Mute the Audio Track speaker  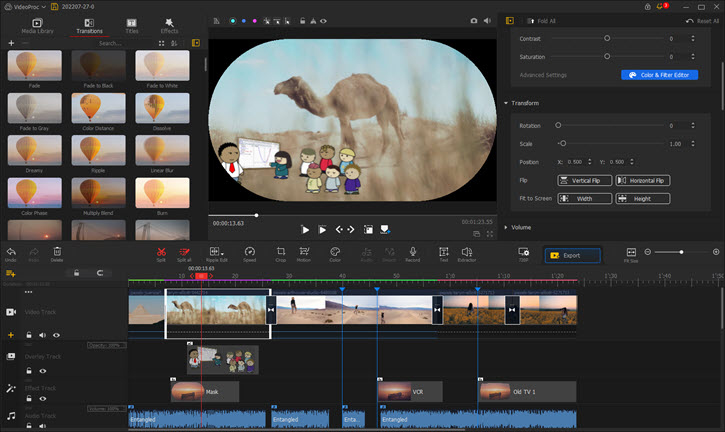tap(43, 424)
